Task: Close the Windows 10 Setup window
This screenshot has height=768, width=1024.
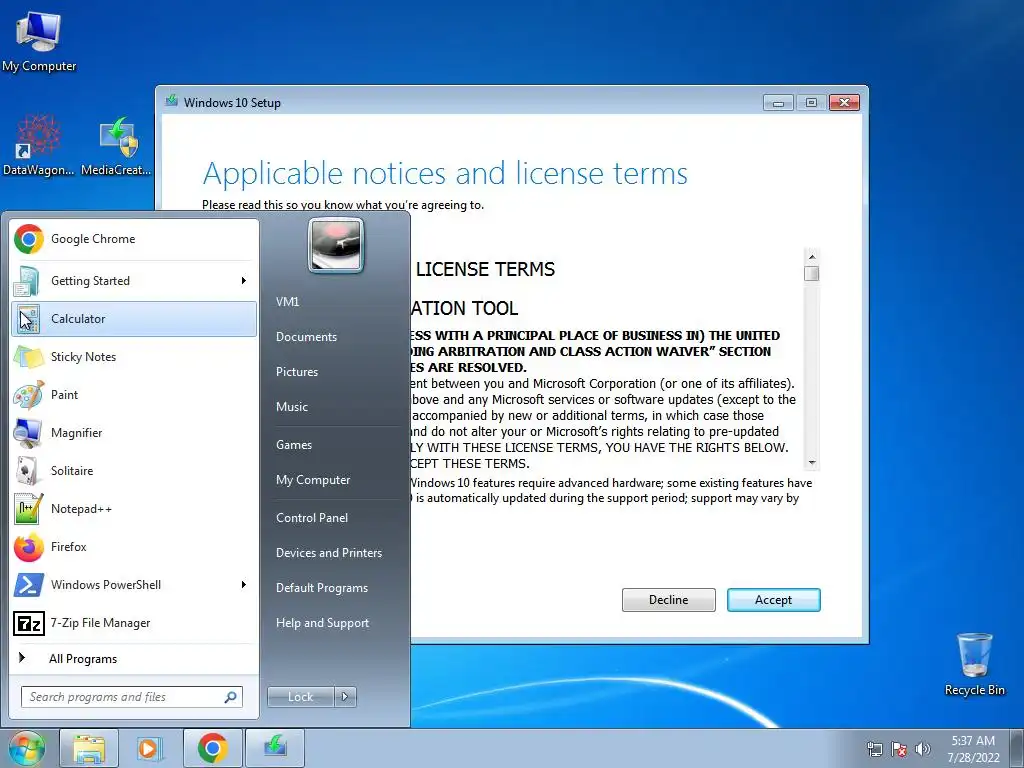Action: point(844,103)
